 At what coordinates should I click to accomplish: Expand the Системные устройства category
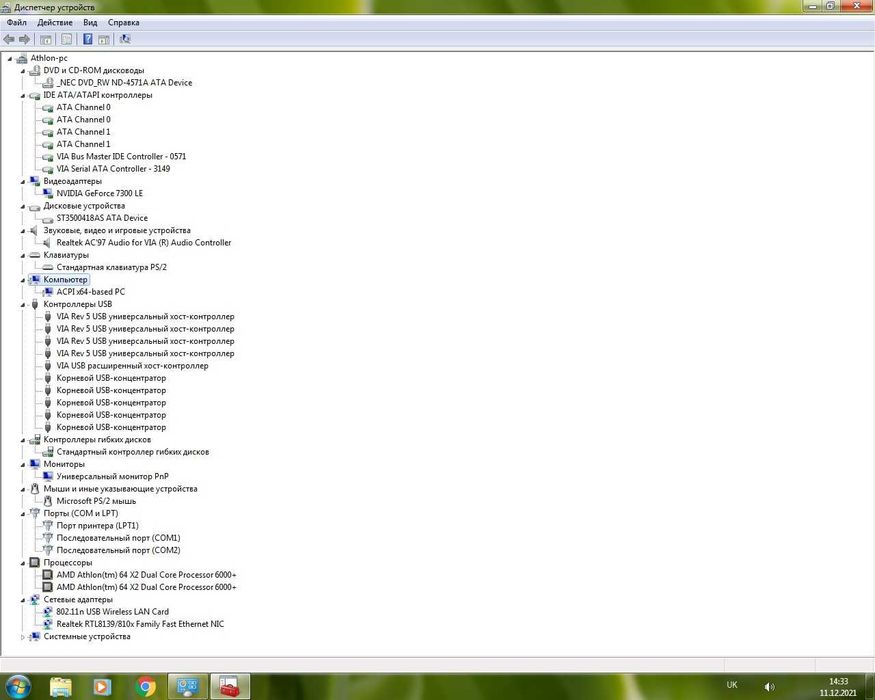click(x=23, y=637)
